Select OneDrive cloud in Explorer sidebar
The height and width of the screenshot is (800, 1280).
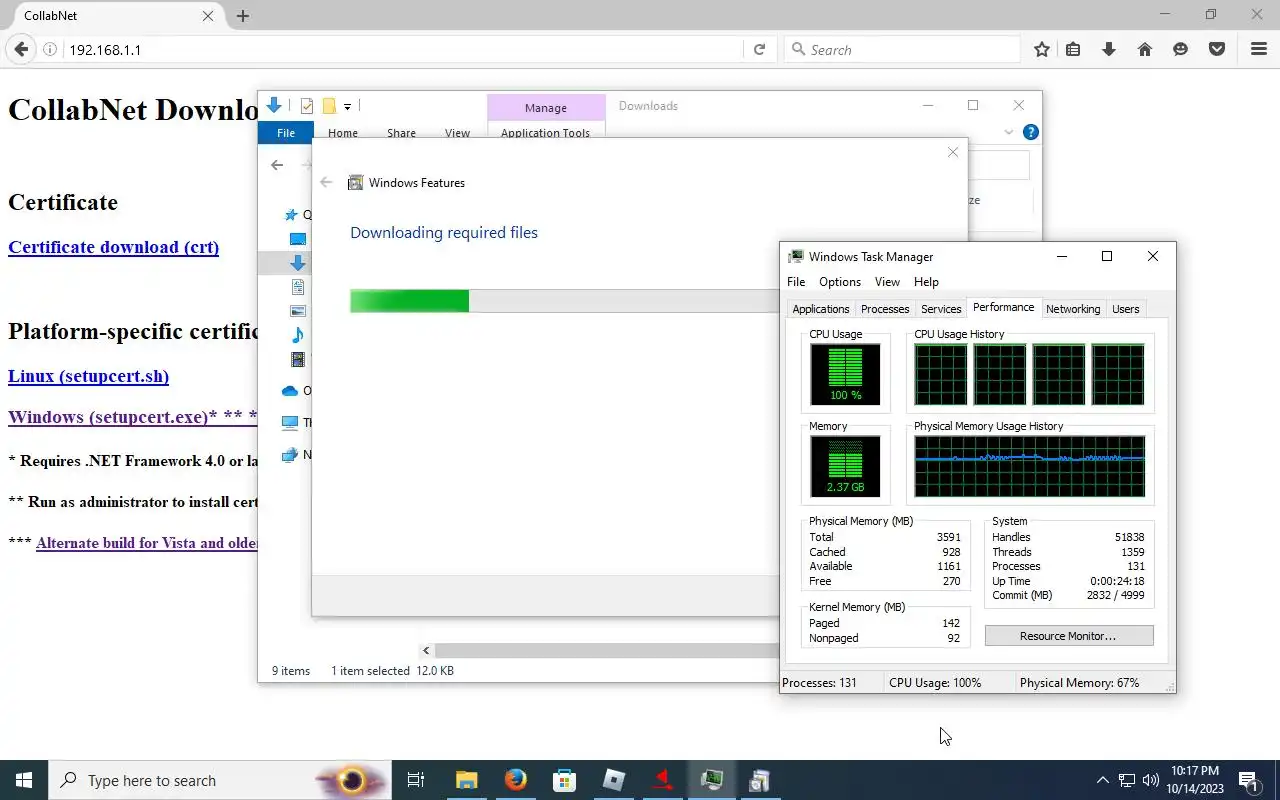pyautogui.click(x=290, y=391)
